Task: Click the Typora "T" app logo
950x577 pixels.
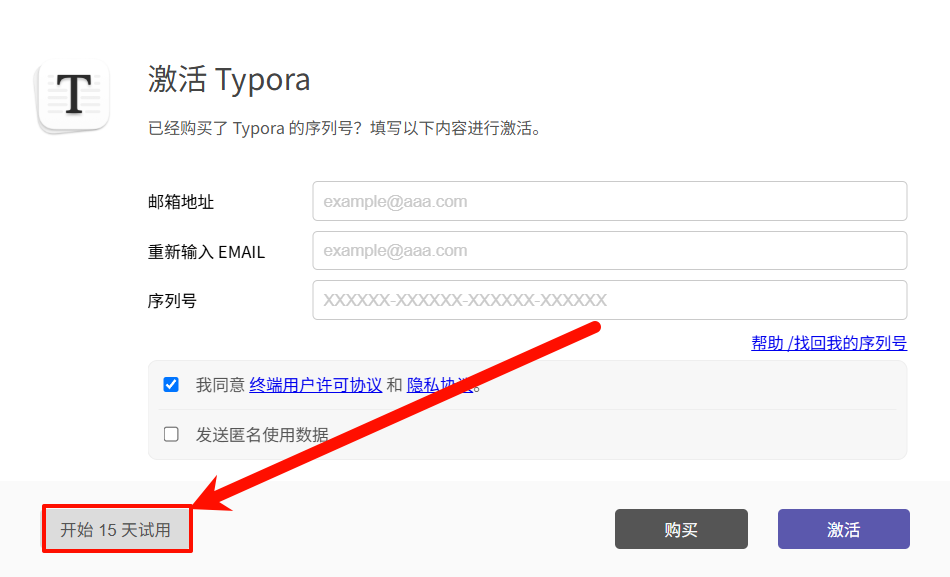Action: click(73, 97)
